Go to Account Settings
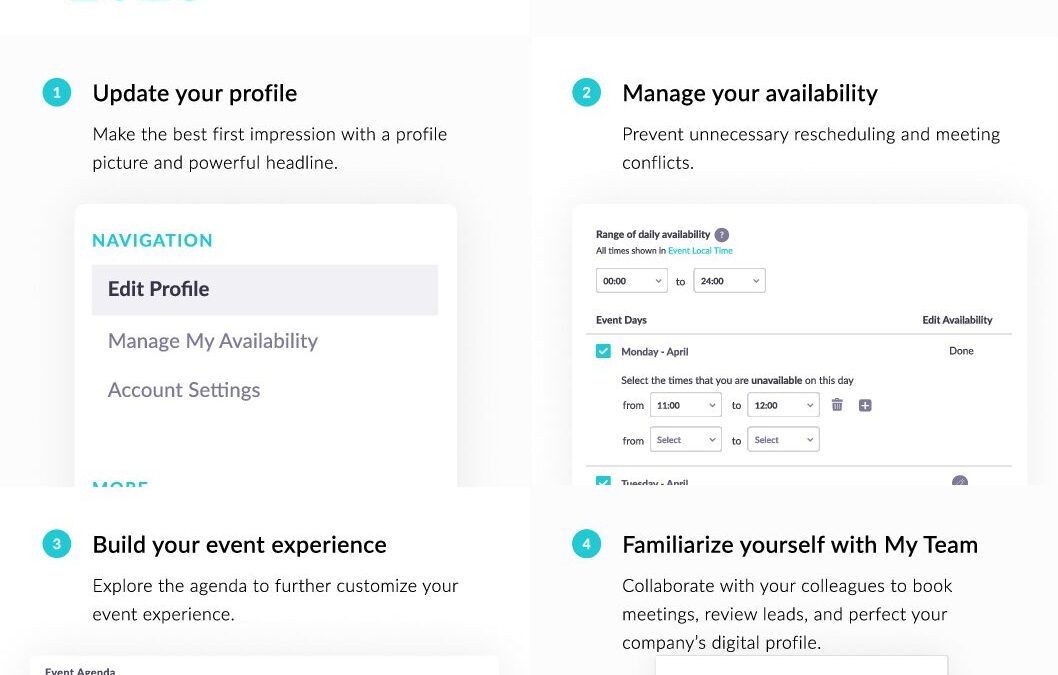 (x=184, y=390)
